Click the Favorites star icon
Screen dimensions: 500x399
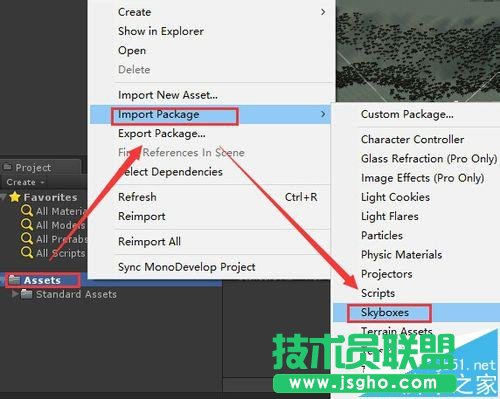[x=15, y=197]
